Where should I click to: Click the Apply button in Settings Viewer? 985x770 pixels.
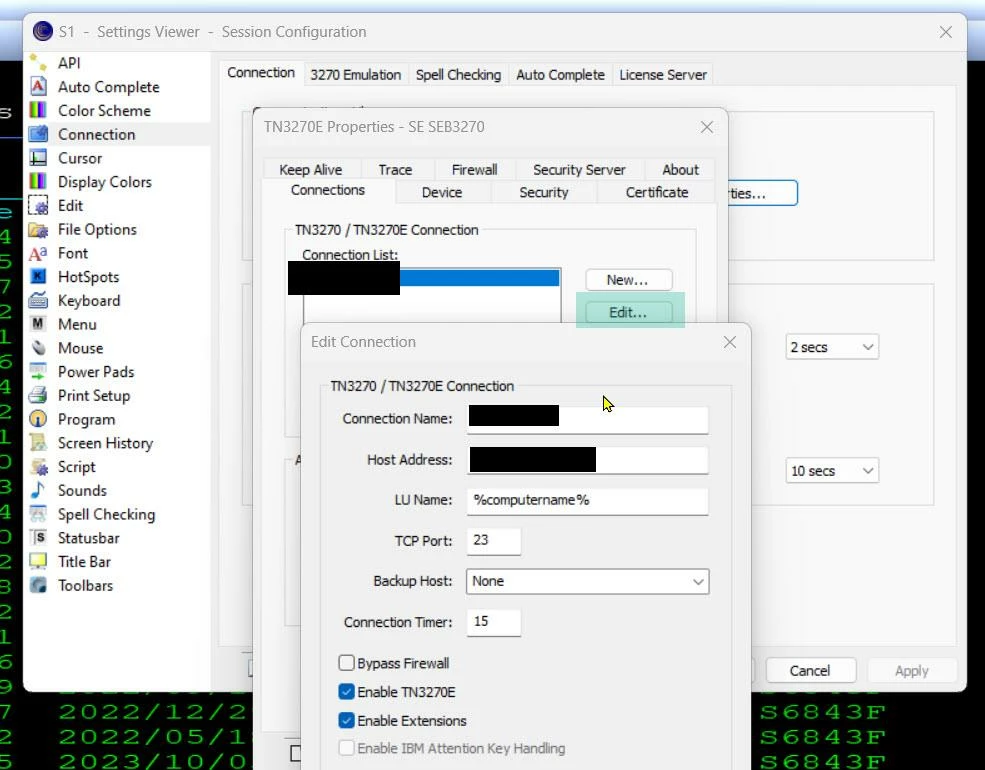point(912,671)
